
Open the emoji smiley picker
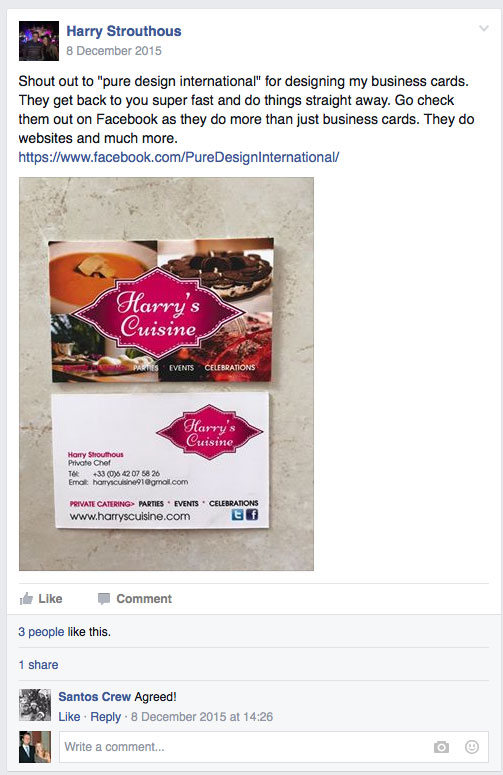point(472,747)
